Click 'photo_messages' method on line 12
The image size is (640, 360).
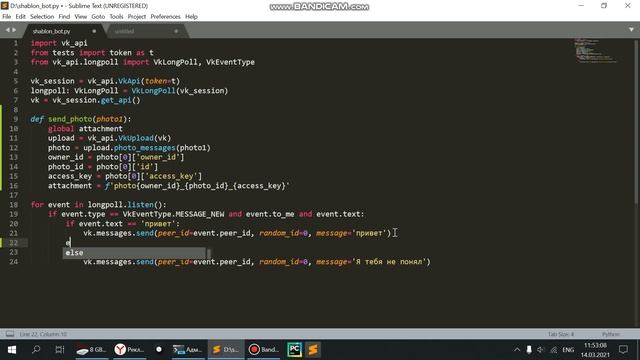pyautogui.click(x=144, y=148)
